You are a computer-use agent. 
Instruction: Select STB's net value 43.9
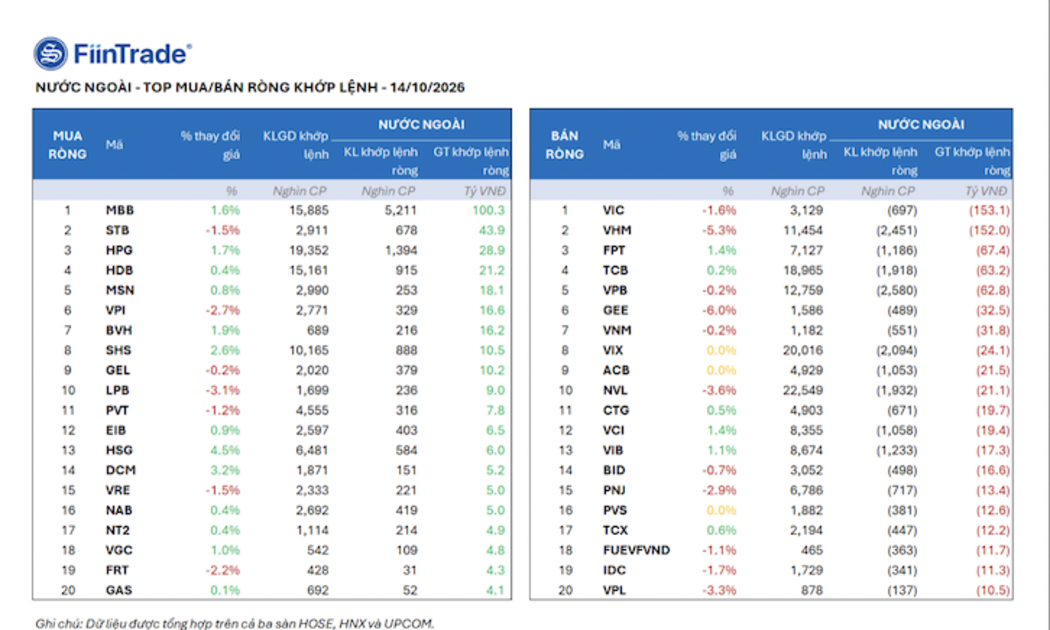tap(492, 230)
